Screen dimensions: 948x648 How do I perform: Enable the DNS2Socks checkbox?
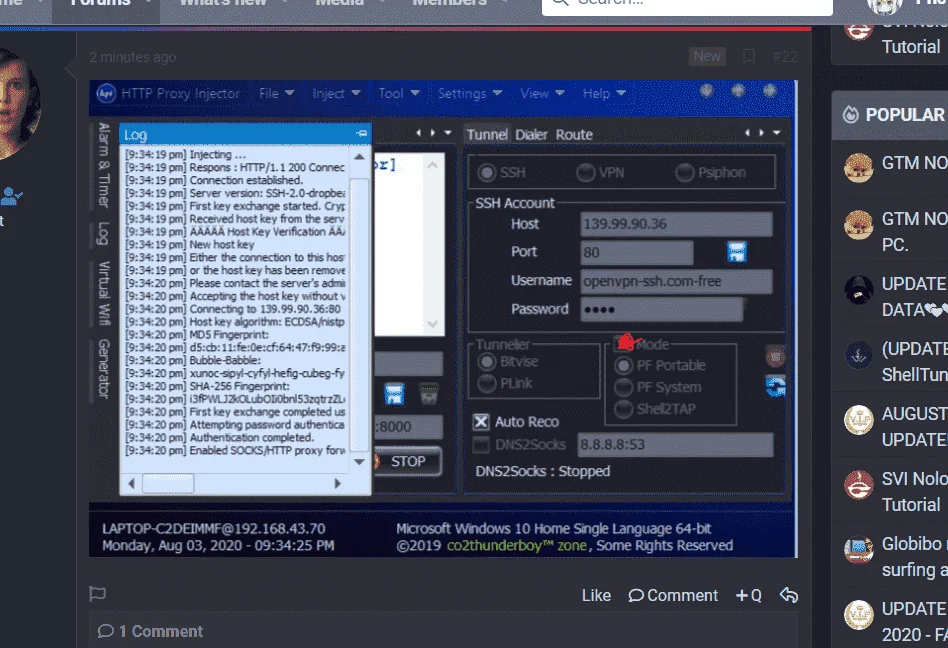click(481, 445)
